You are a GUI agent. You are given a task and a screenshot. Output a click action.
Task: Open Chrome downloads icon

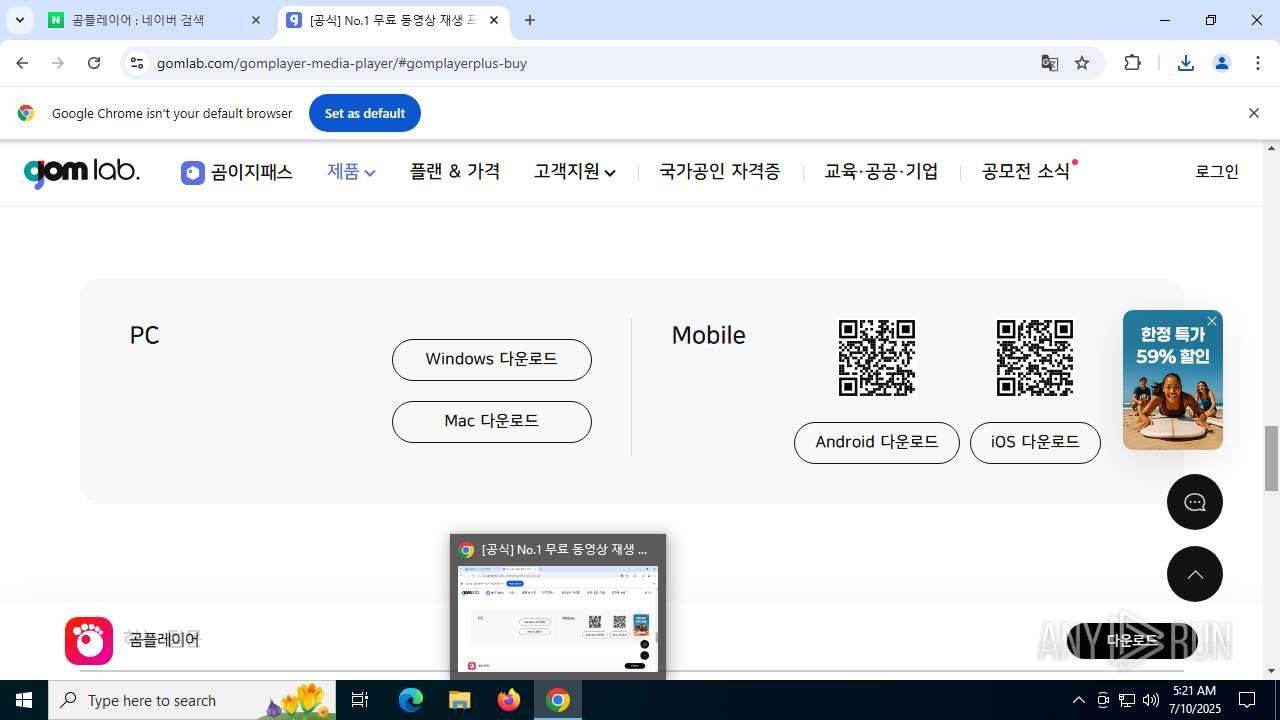(1186, 63)
